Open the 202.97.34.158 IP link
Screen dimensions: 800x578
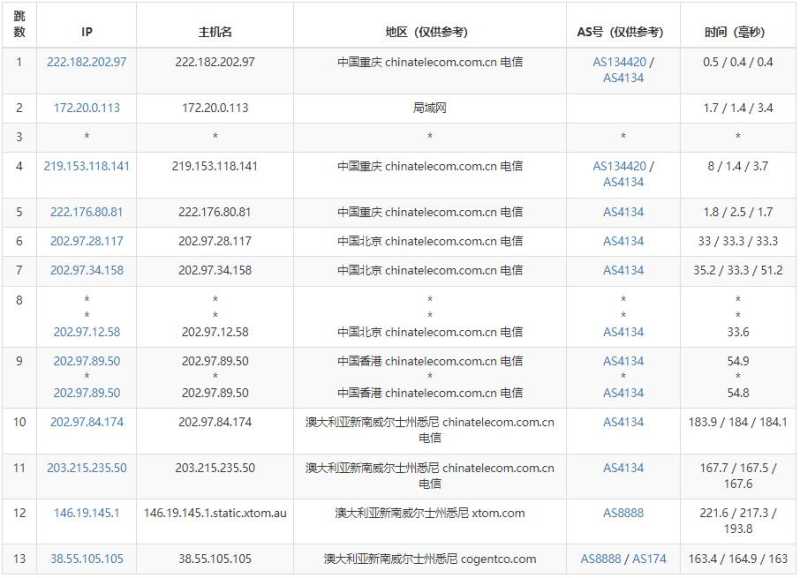[x=87, y=270]
